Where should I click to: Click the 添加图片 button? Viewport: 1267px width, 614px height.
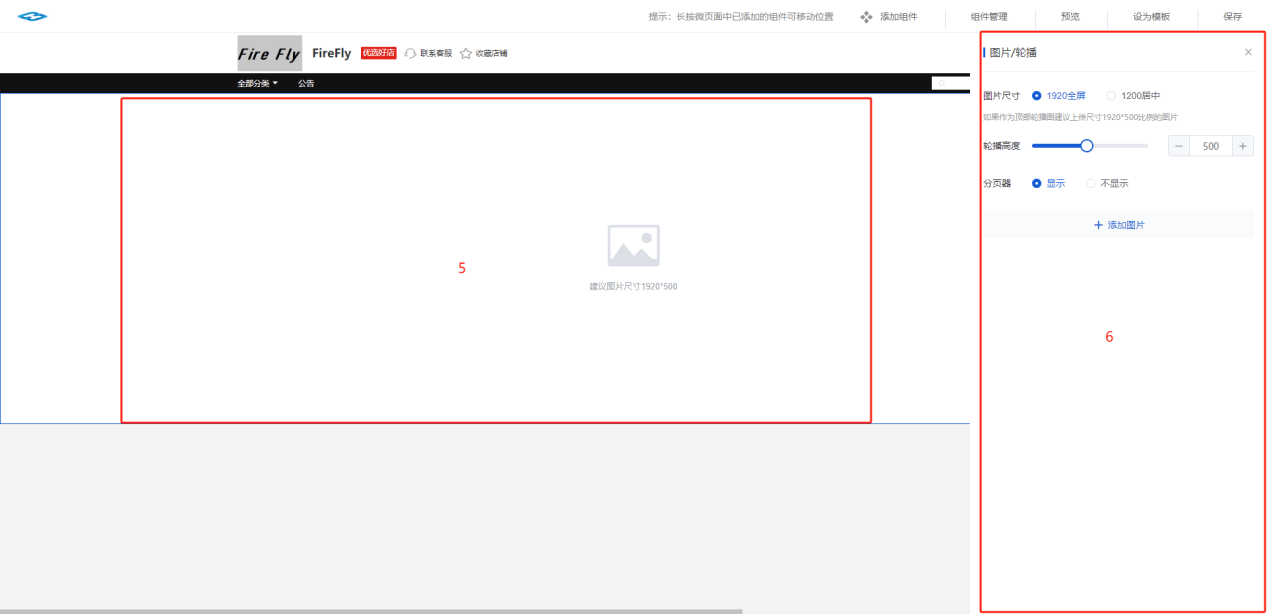point(1119,225)
